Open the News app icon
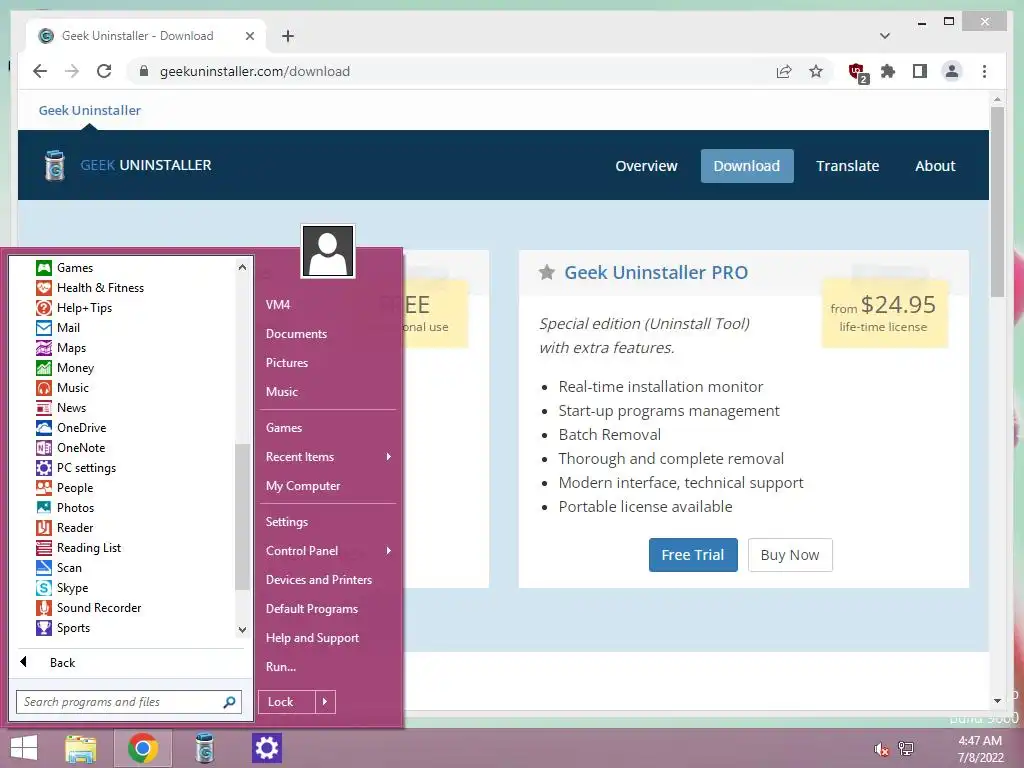 (x=44, y=408)
